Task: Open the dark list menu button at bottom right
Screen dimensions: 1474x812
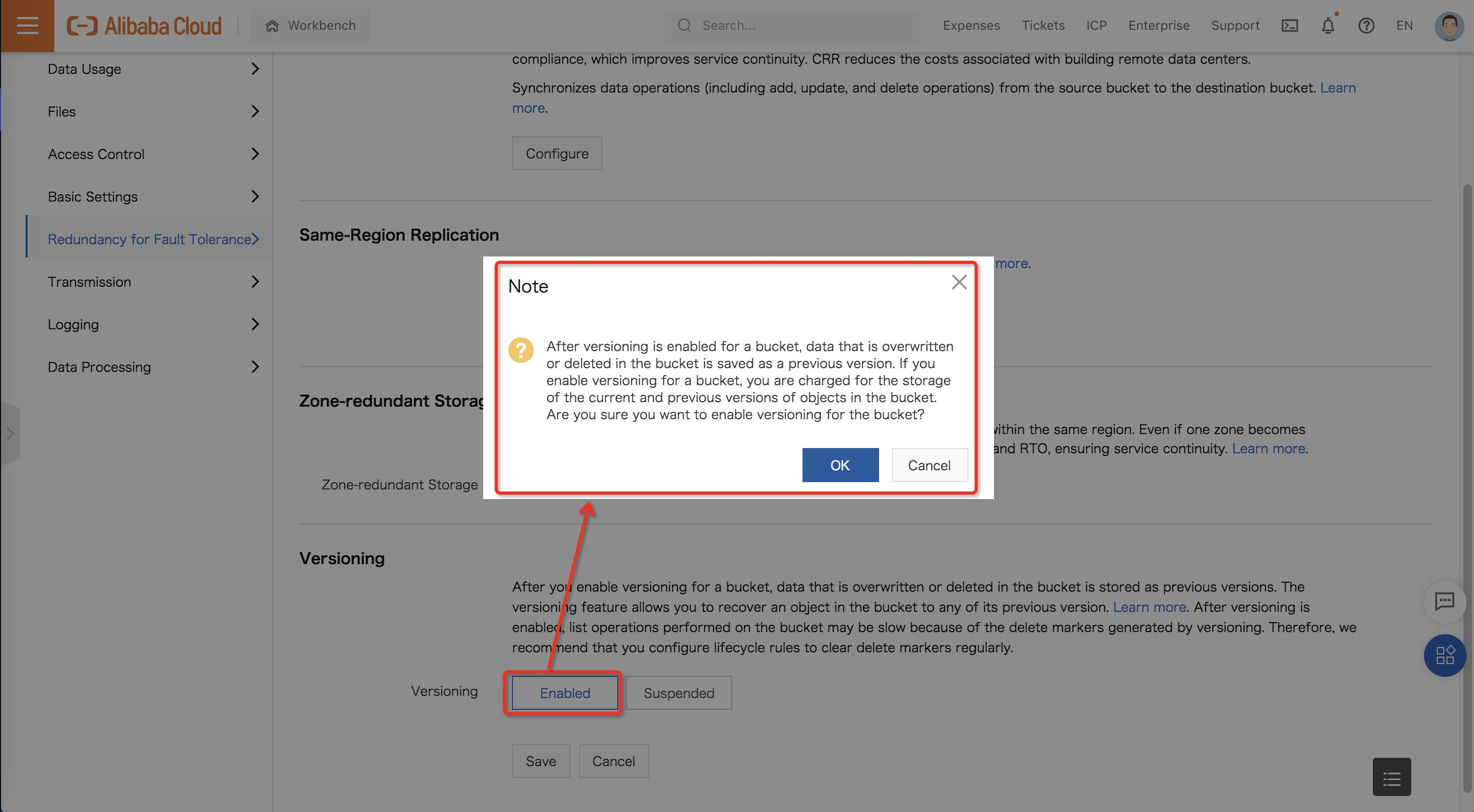Action: 1391,777
